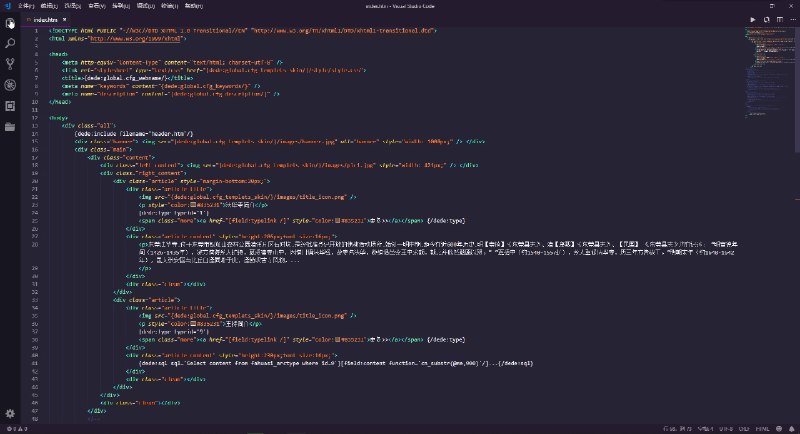Change the UTF-8 file encoding

726,429
